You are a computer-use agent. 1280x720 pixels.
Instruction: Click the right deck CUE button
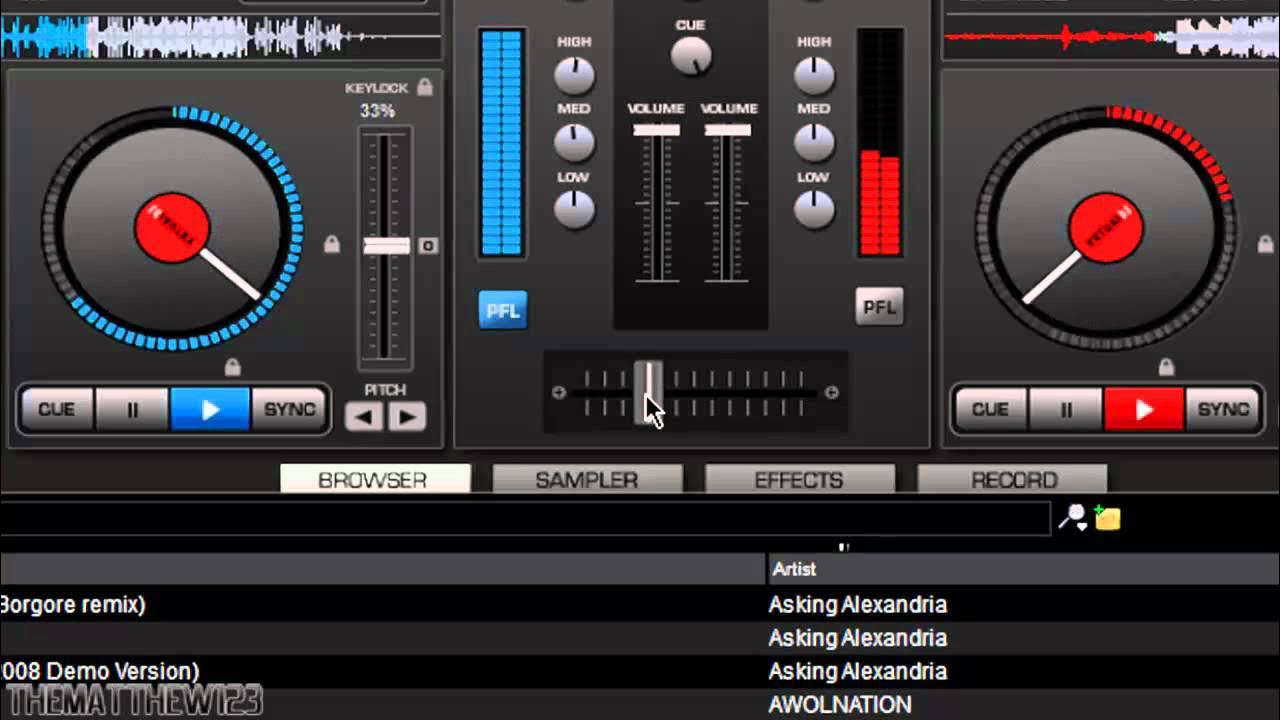[x=990, y=410]
